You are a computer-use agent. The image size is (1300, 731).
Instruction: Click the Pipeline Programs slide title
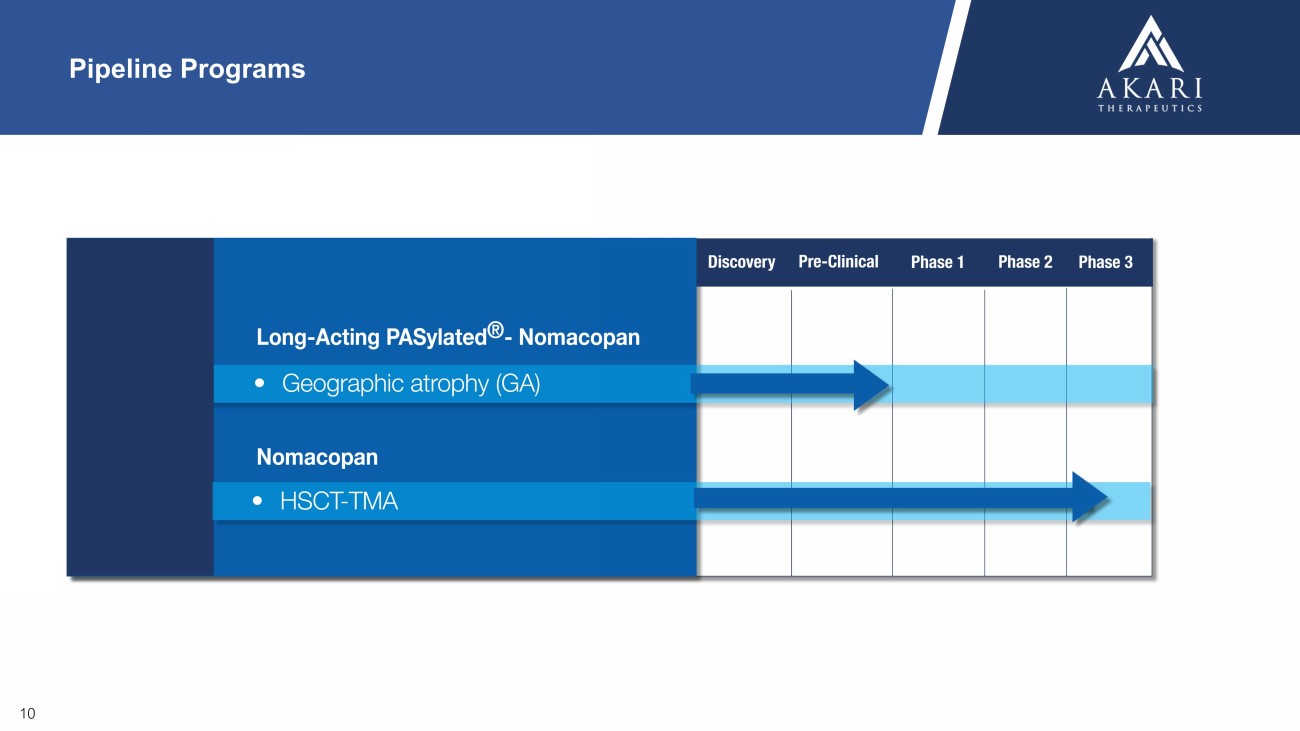(x=187, y=69)
